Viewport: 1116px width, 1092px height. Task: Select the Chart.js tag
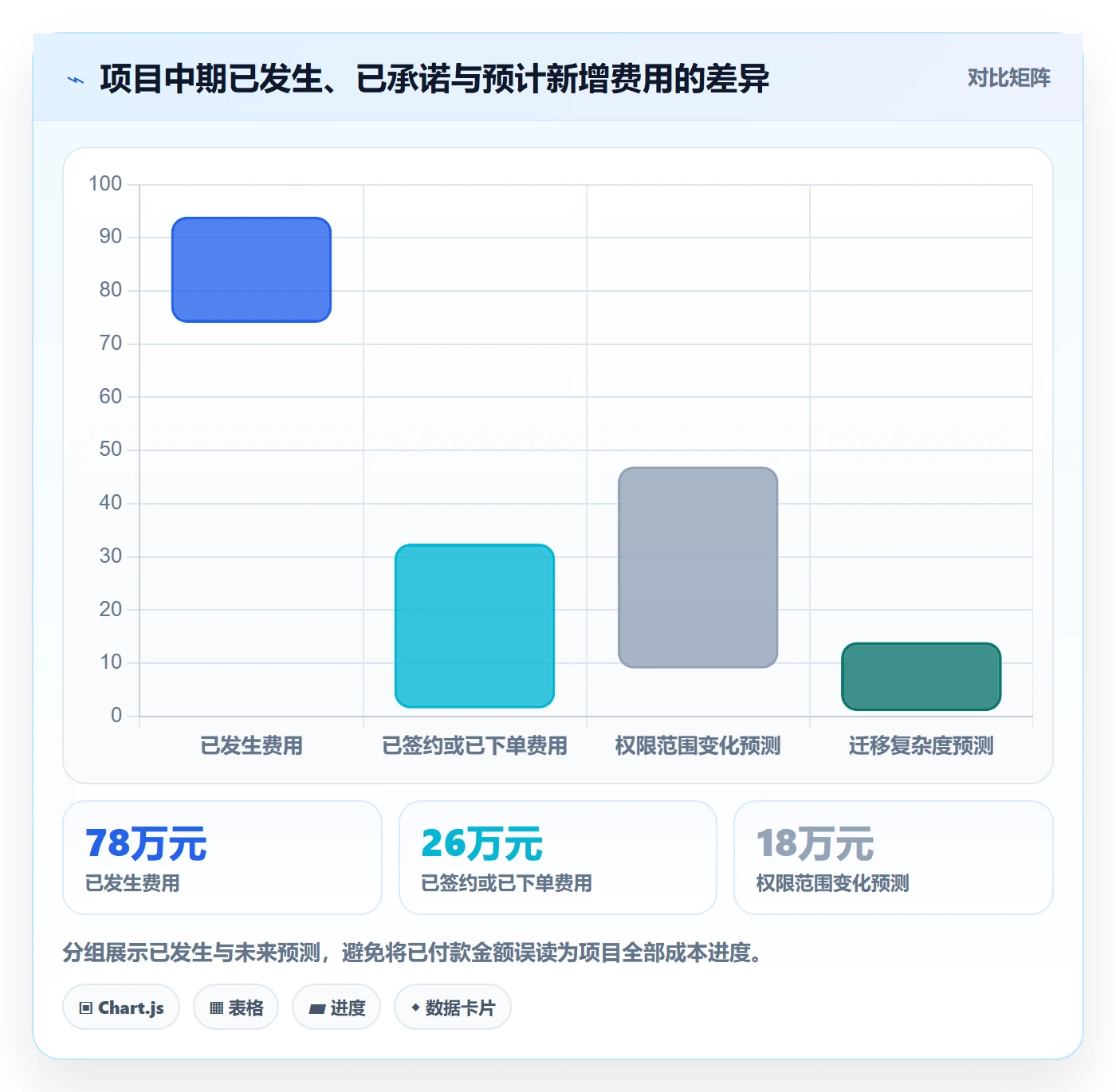pyautogui.click(x=121, y=1008)
